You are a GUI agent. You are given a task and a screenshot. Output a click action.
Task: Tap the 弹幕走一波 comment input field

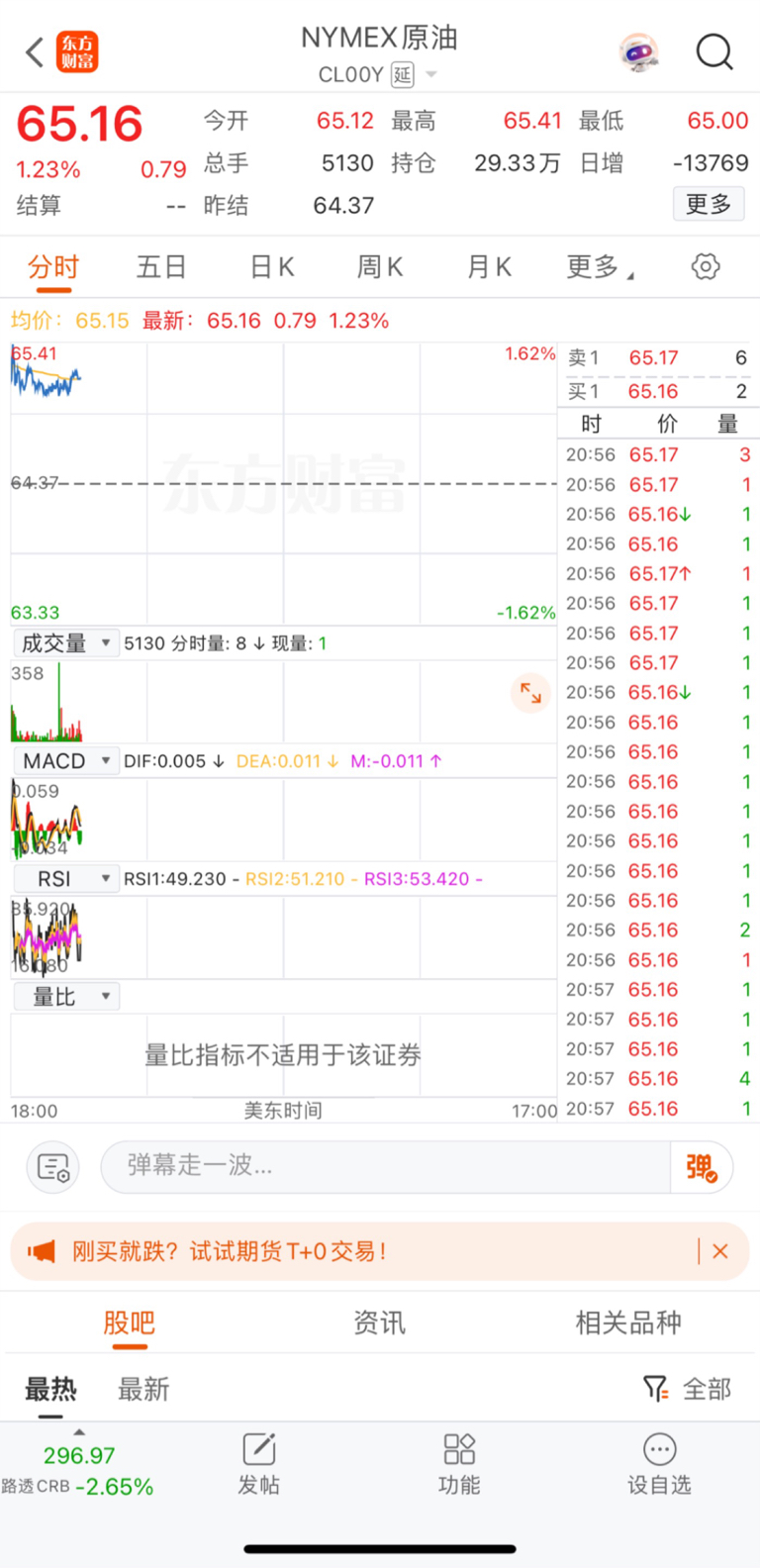[386, 1167]
